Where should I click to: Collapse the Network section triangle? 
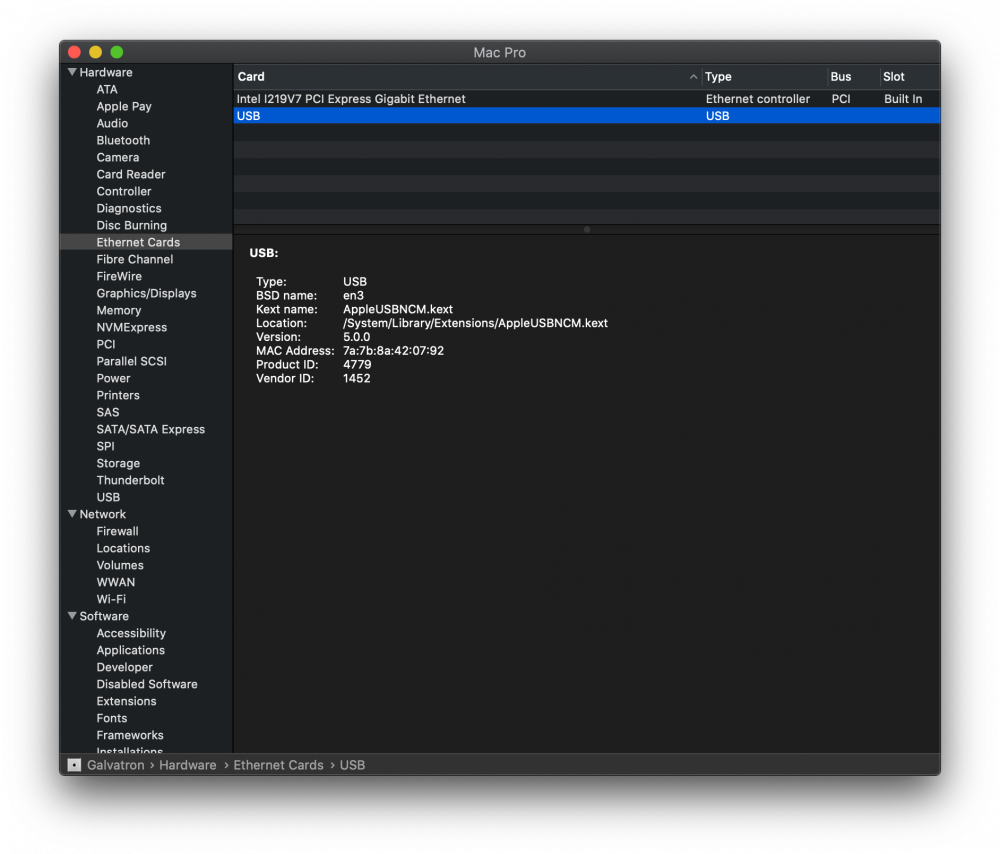72,514
